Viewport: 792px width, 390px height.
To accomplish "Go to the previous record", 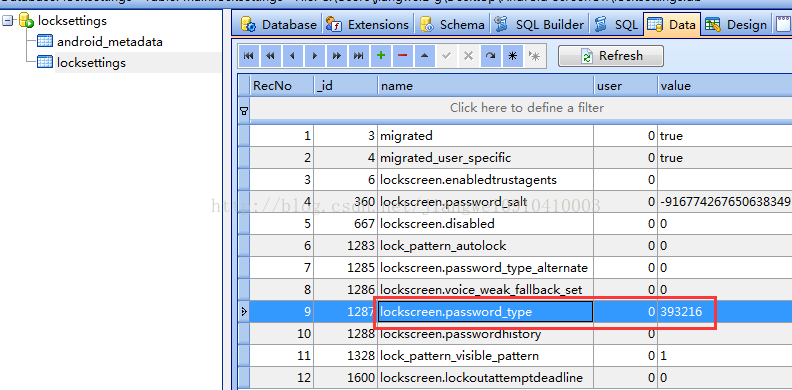I will (x=292, y=56).
